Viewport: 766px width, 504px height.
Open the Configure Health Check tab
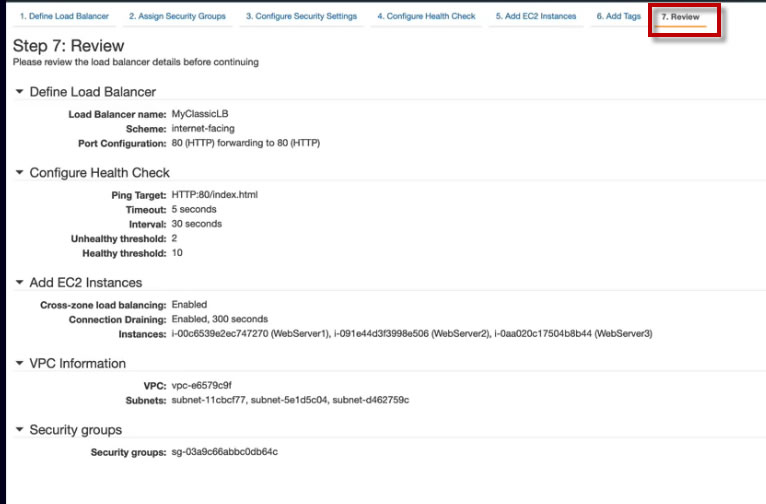[426, 17]
